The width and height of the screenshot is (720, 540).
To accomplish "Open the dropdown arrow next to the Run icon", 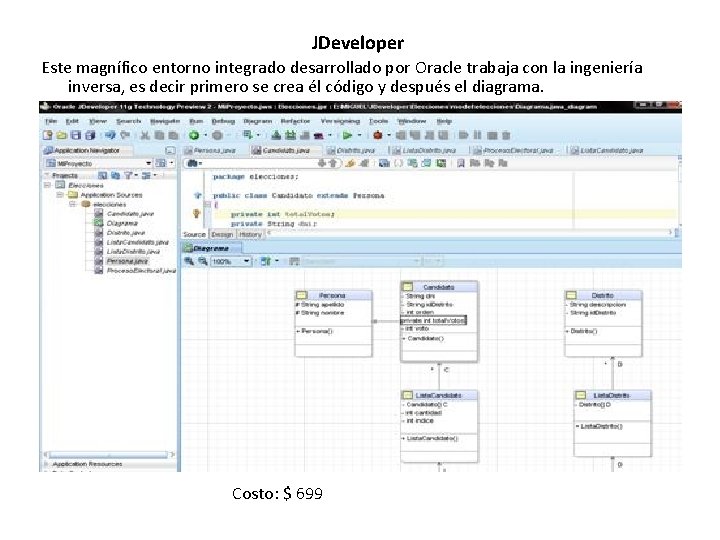I will pos(360,135).
